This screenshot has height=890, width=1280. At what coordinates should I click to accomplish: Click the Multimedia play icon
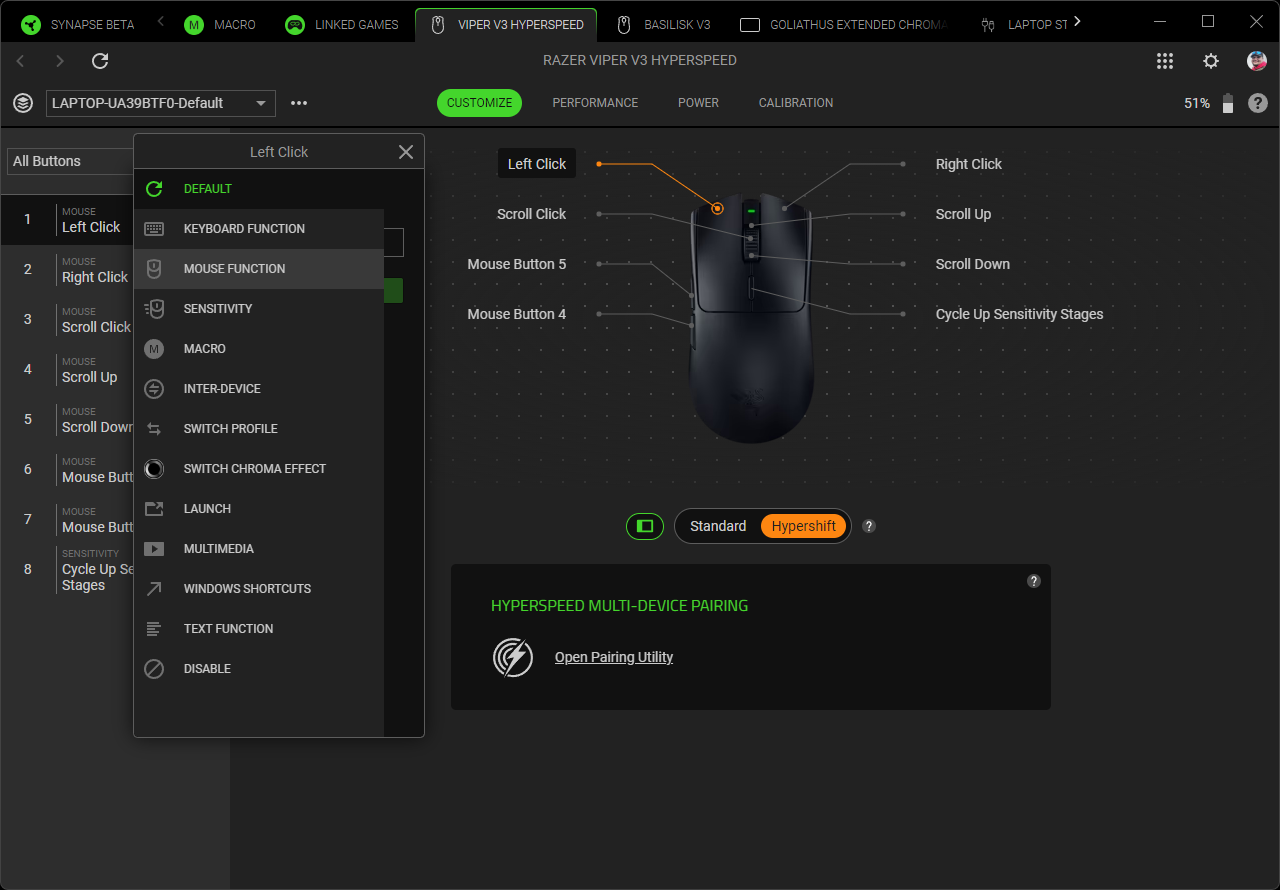(x=154, y=549)
